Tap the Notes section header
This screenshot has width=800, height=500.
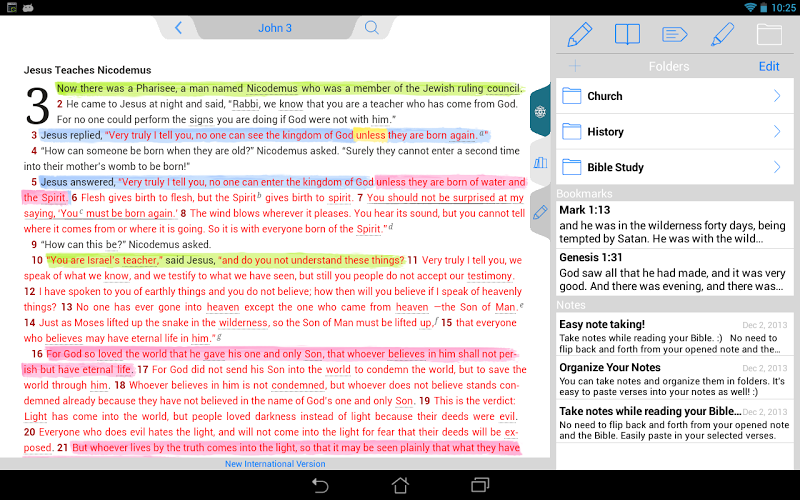570,305
